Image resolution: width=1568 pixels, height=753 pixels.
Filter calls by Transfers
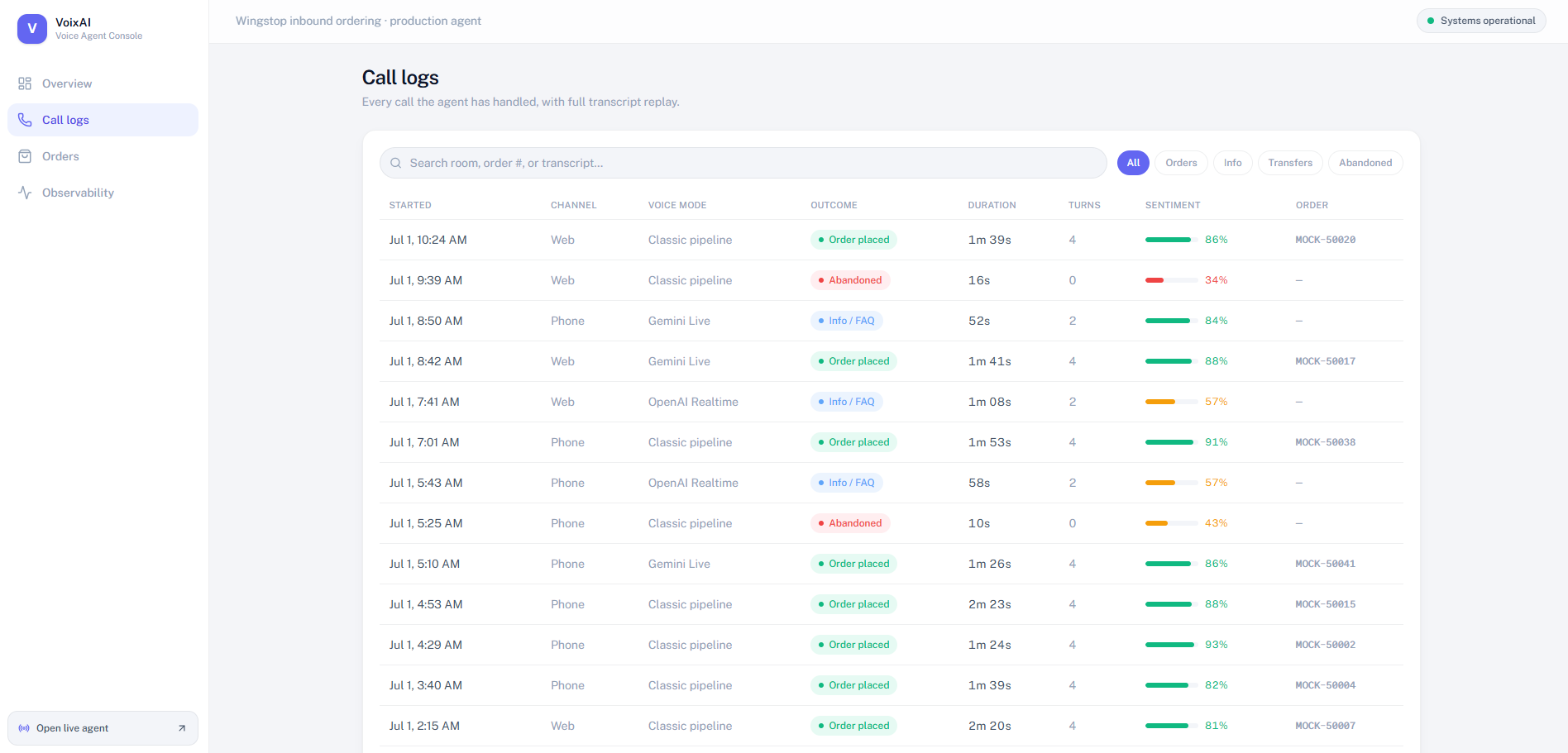[1290, 163]
